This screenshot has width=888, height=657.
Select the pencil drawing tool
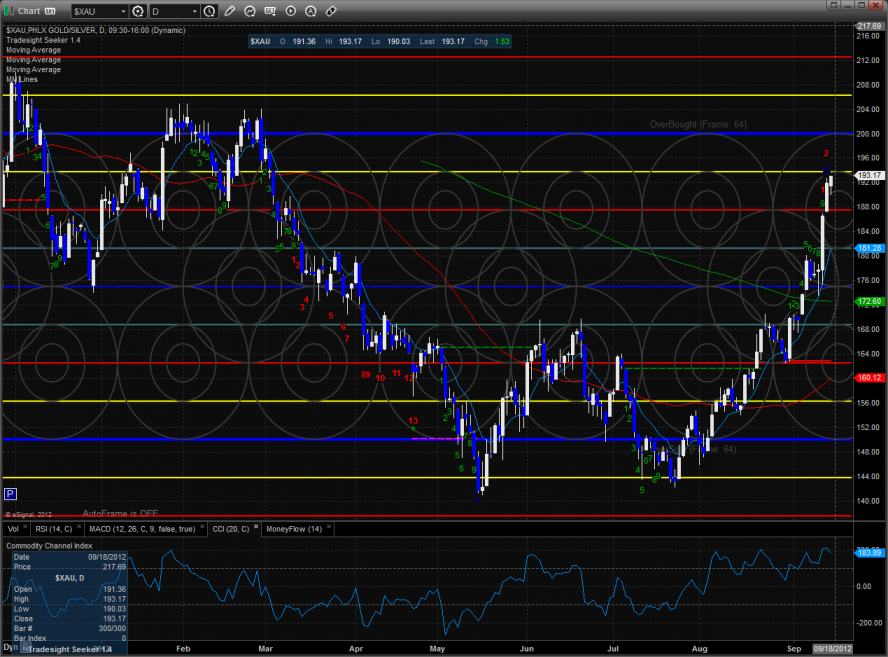230,11
